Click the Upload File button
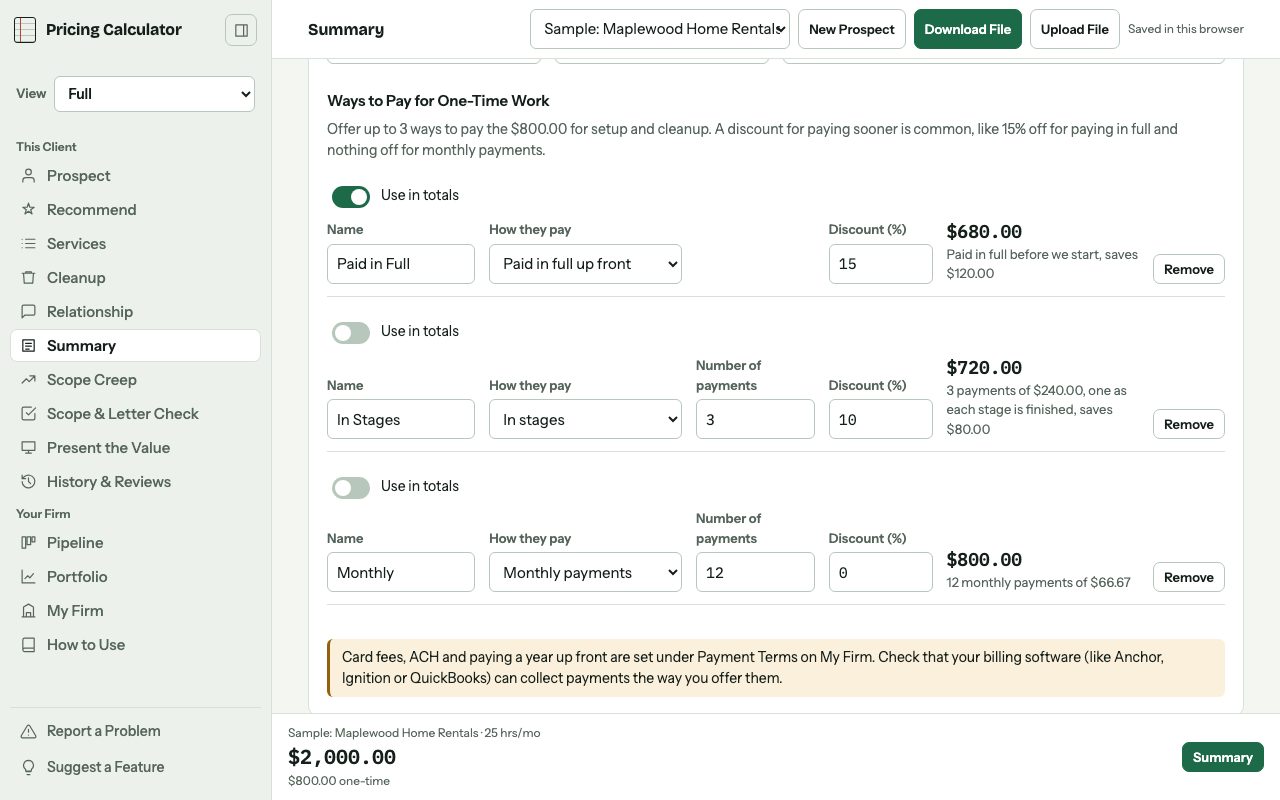 pos(1075,29)
